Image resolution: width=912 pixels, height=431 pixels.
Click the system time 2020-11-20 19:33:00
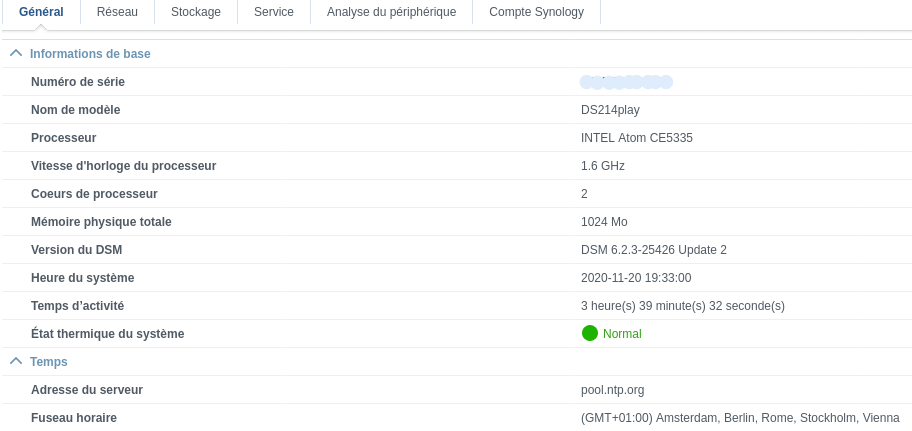(635, 278)
